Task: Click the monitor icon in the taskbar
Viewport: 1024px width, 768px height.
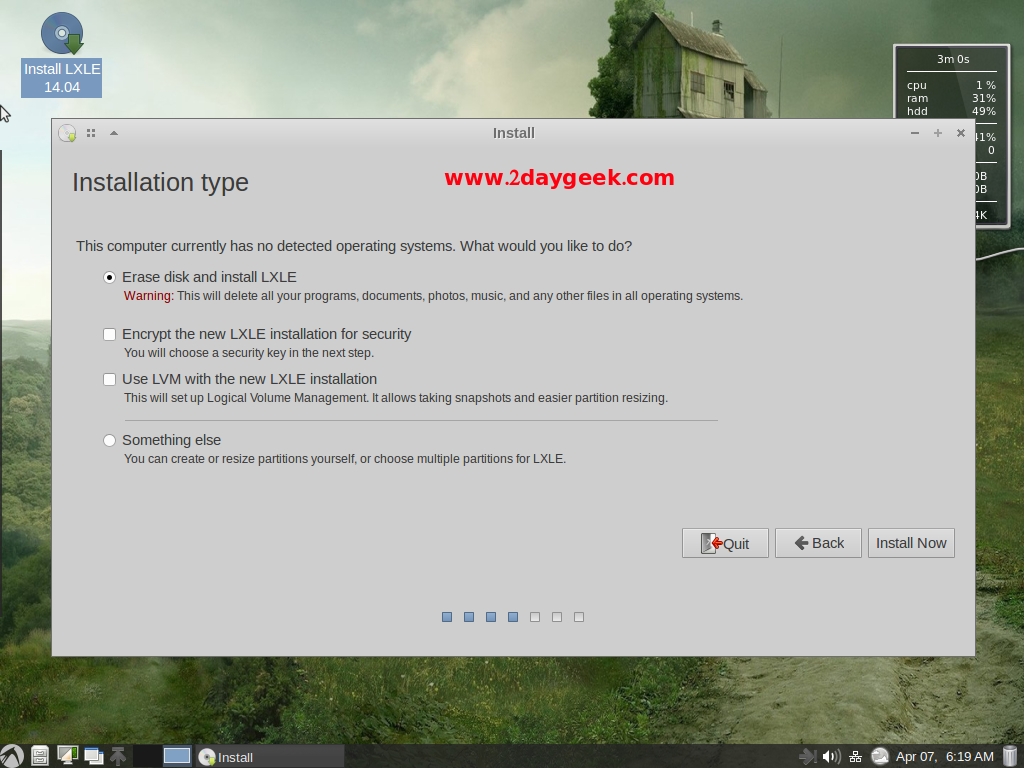Action: 67,756
